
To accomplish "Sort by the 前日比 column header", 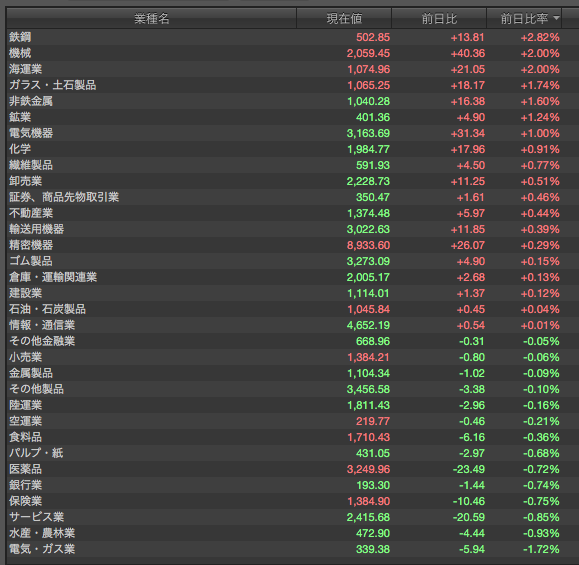I will (439, 18).
